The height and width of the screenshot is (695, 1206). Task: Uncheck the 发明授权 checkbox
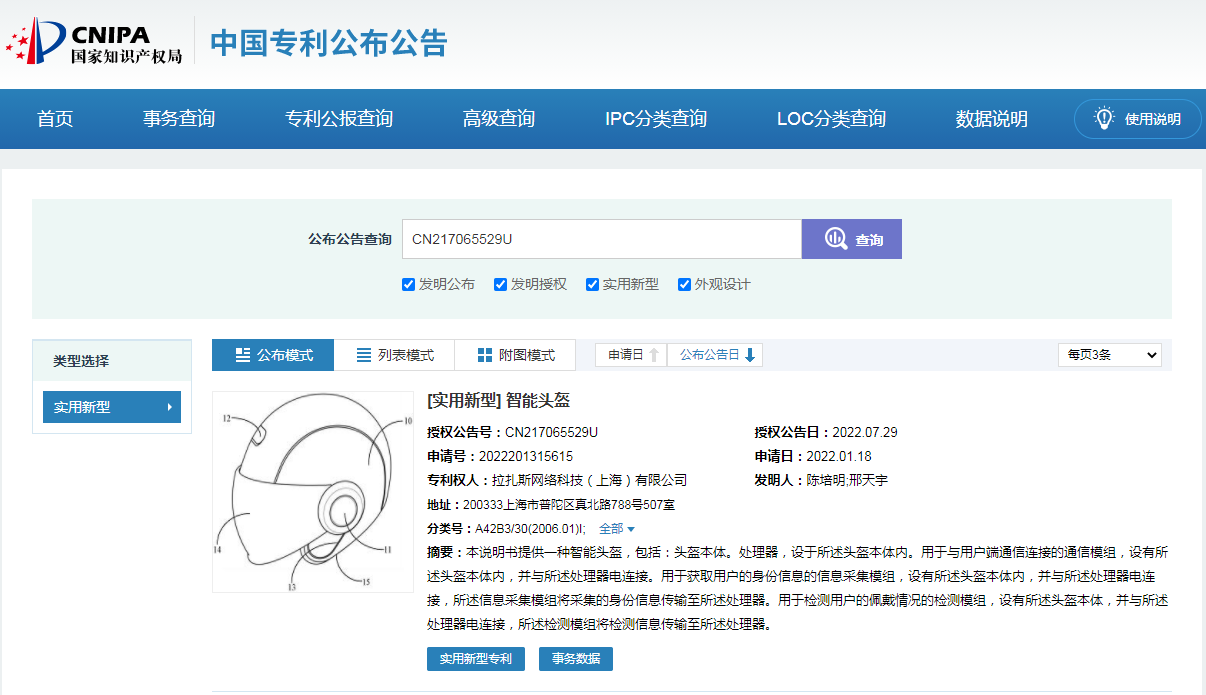[500, 284]
